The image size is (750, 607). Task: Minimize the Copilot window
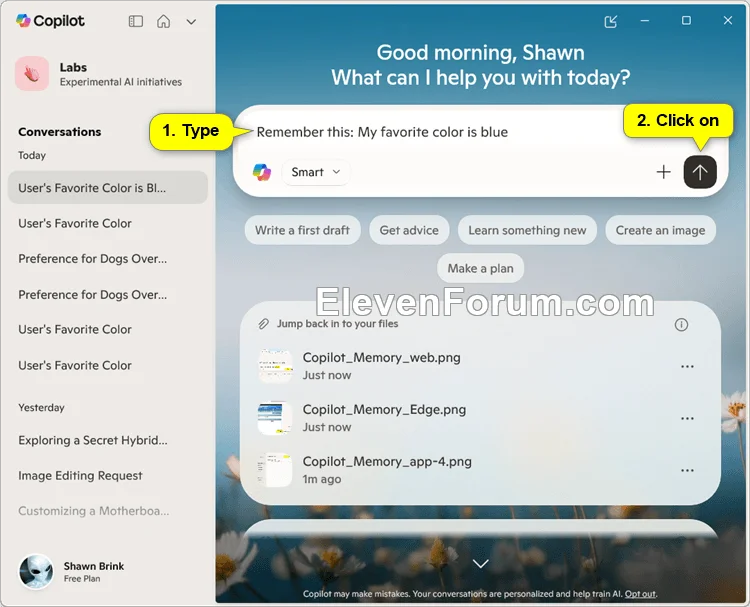click(645, 21)
